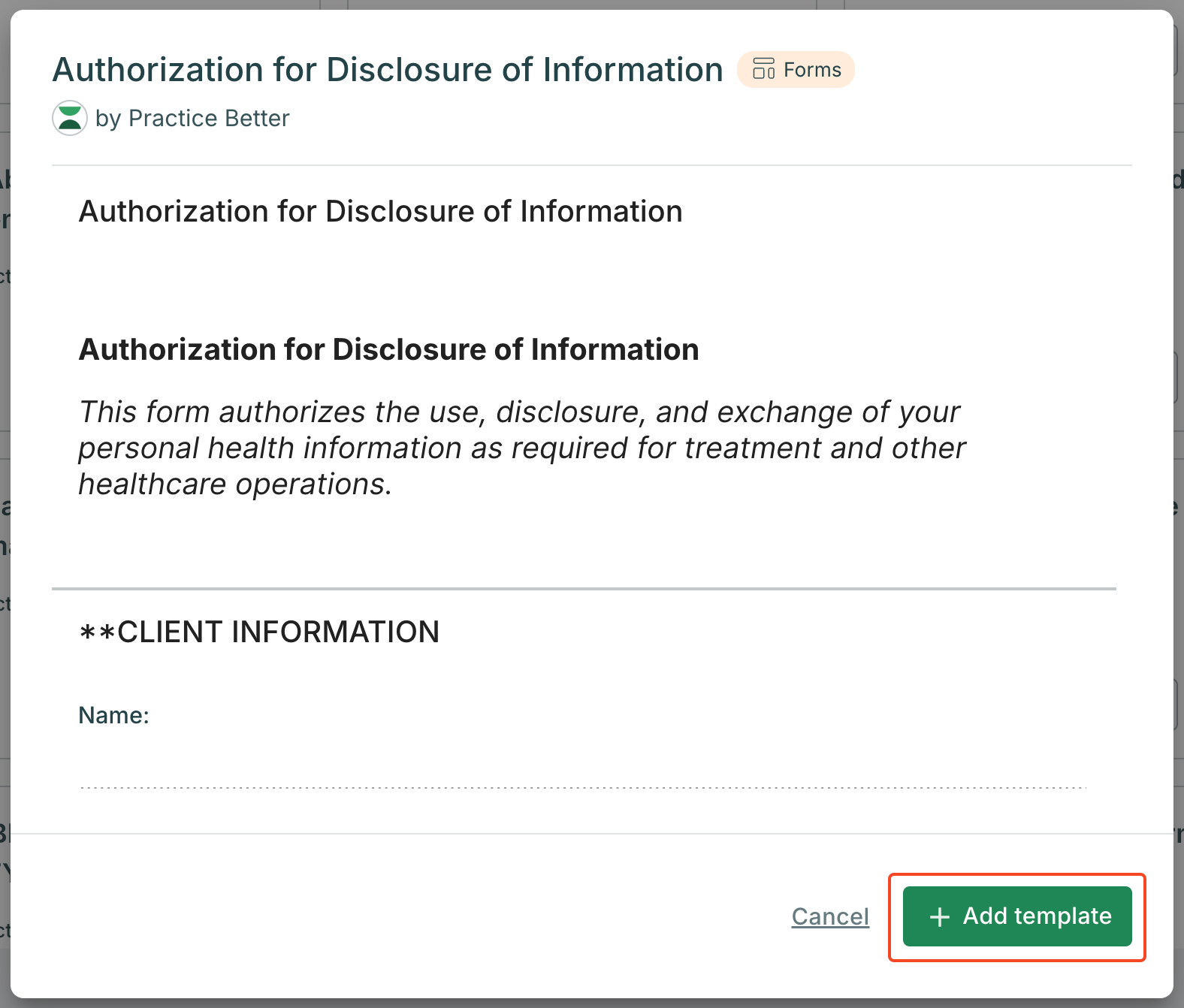The height and width of the screenshot is (1008, 1184).
Task: Click the CLIENT INFORMATION section heading
Action: point(259,632)
